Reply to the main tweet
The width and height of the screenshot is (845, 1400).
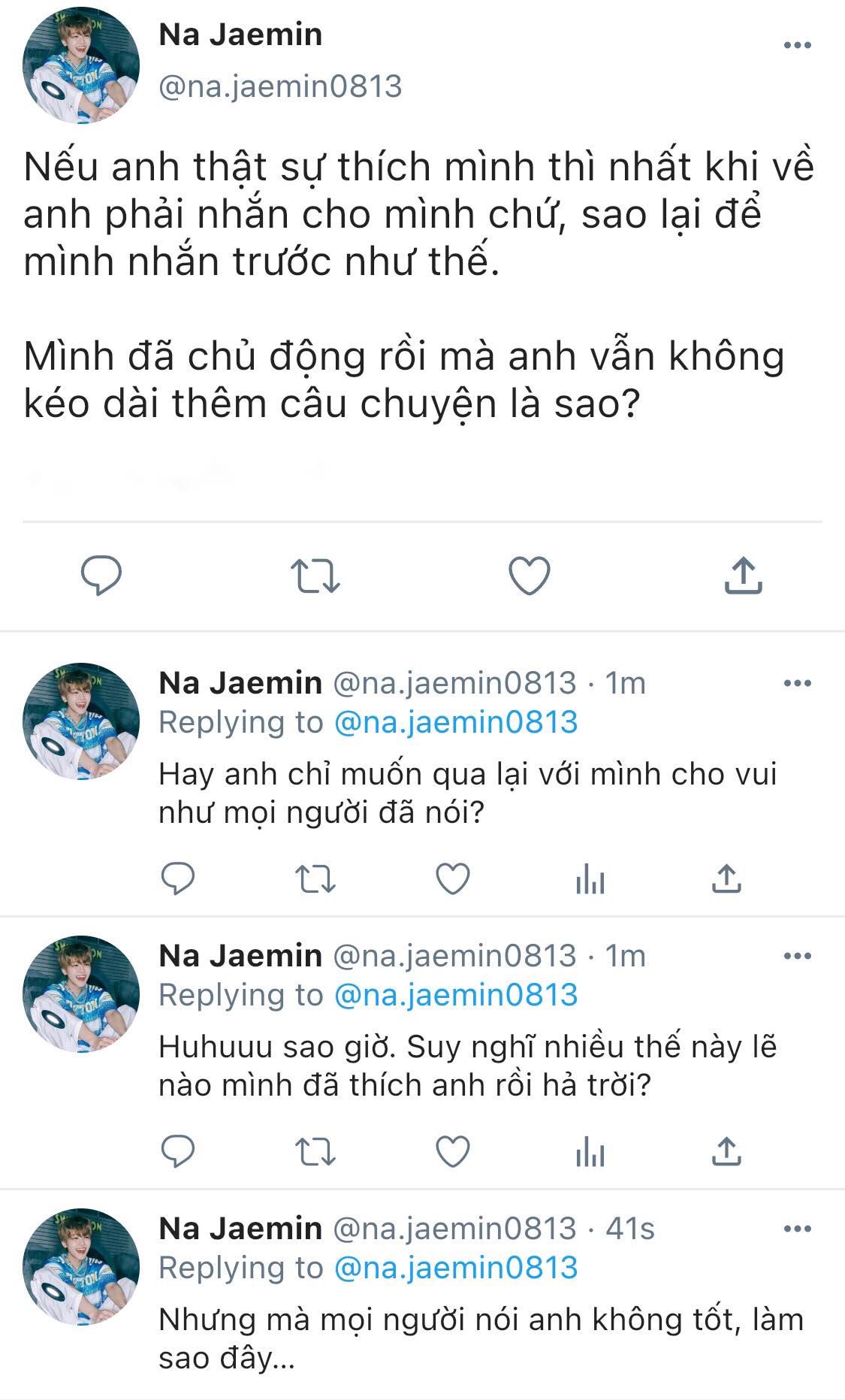point(101,576)
